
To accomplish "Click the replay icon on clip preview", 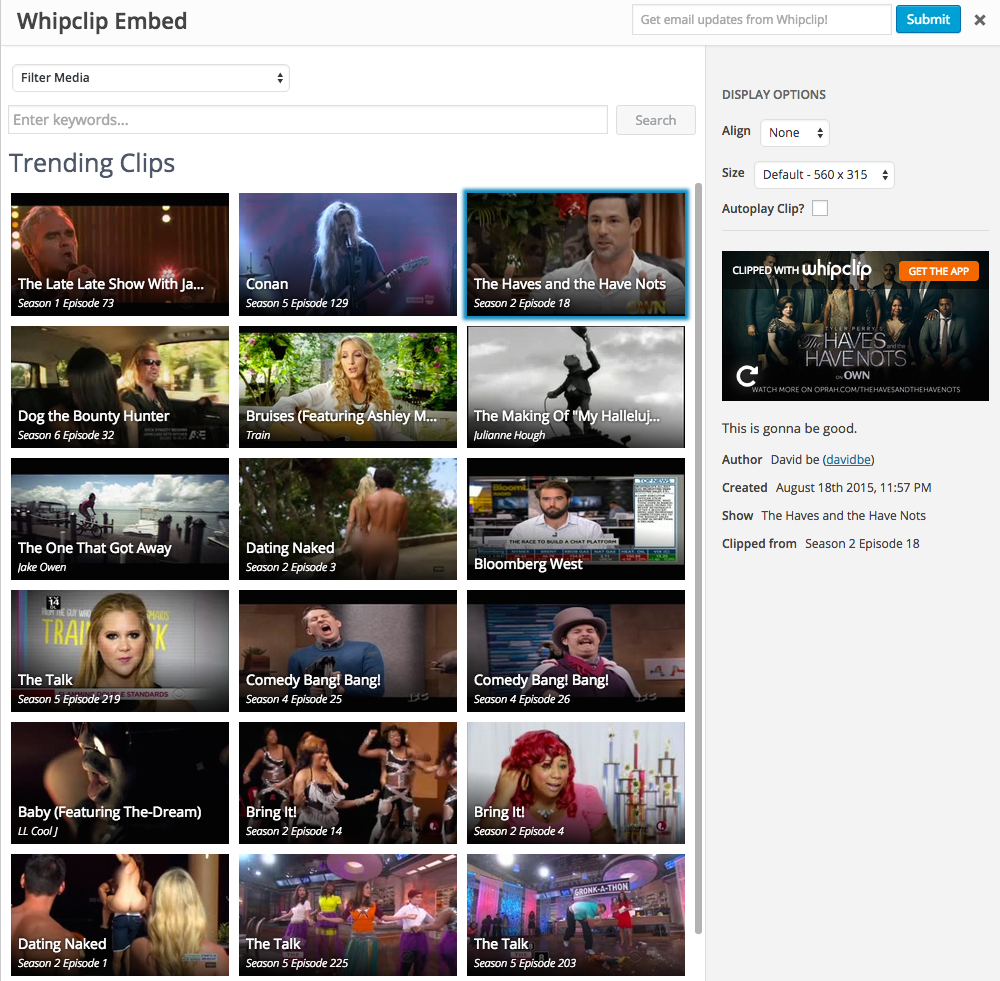I will [x=747, y=376].
